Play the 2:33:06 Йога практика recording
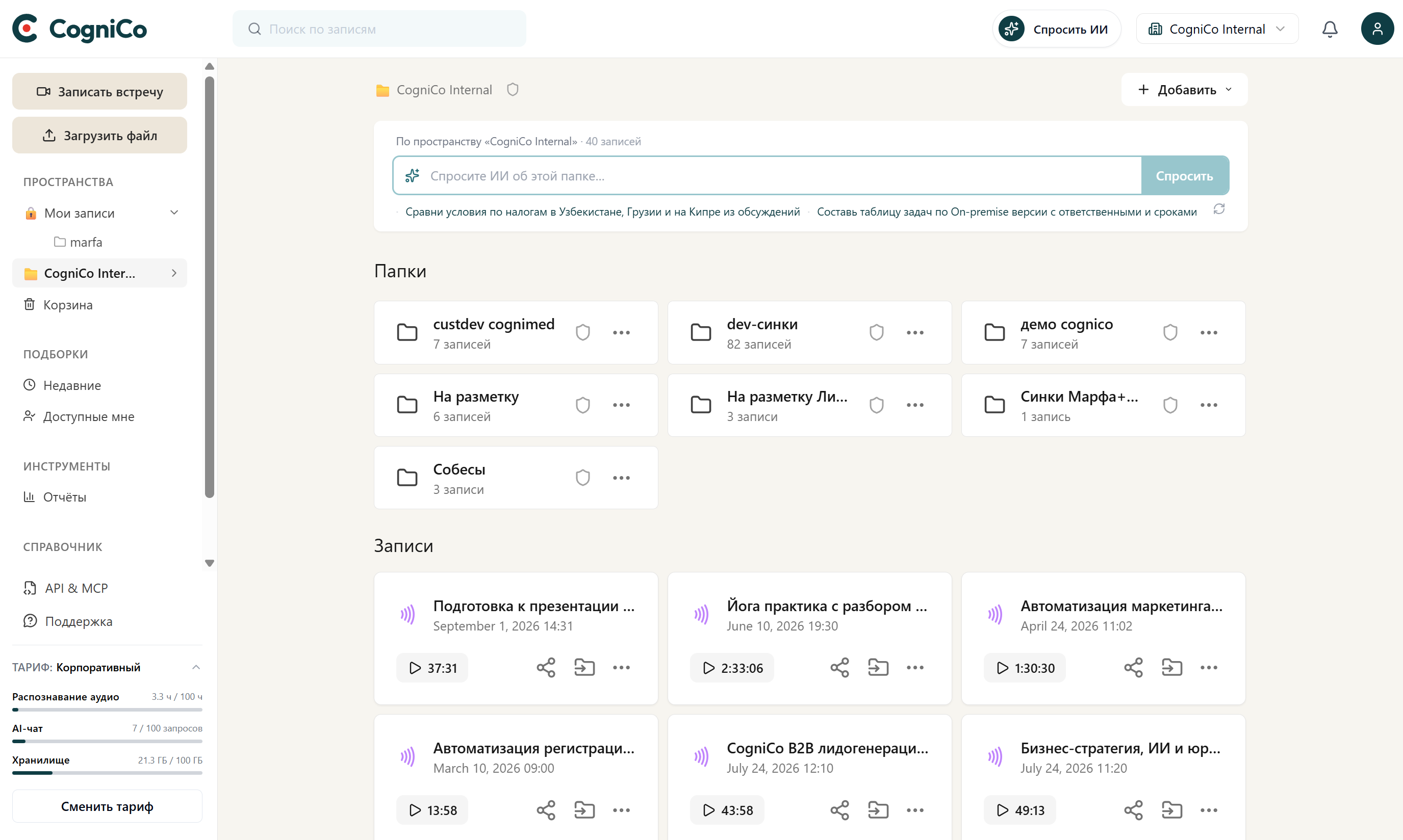1403x840 pixels. (x=731, y=667)
